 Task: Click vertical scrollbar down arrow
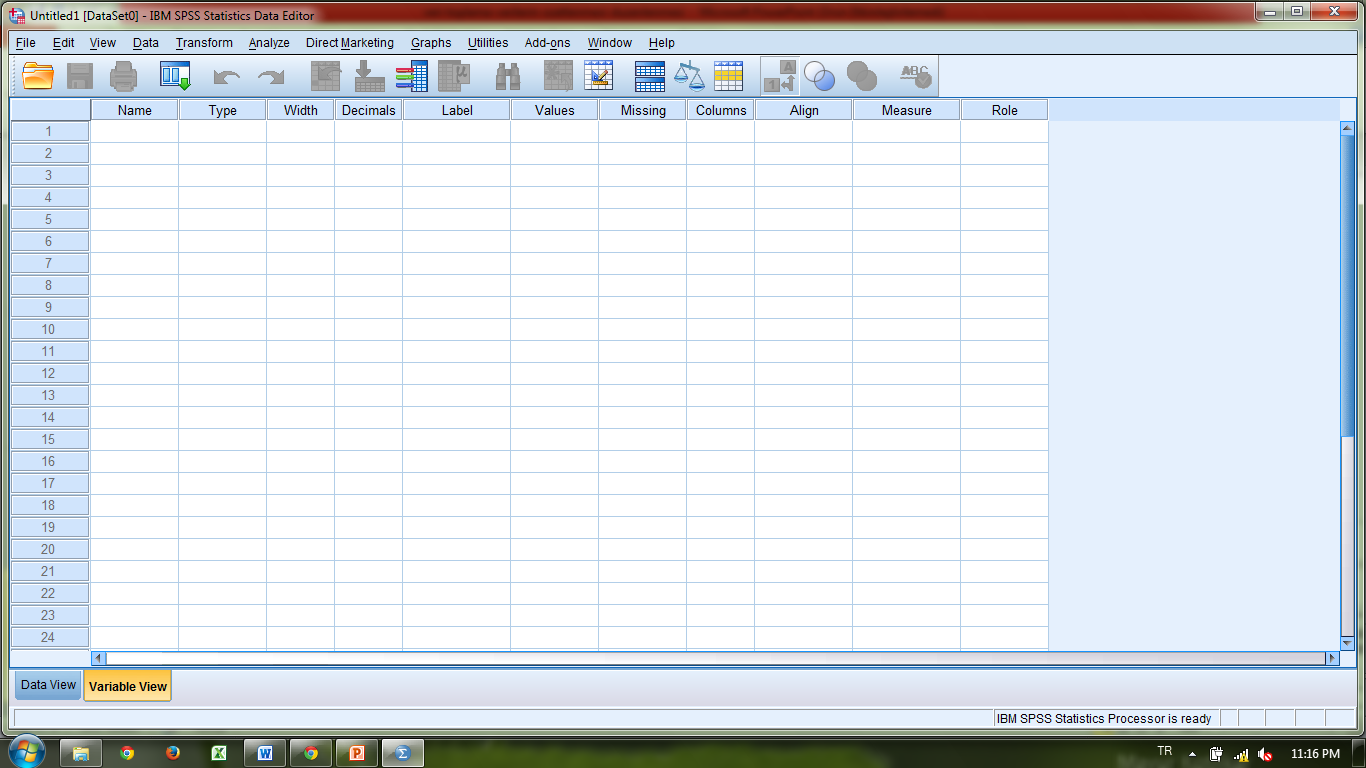point(1346,643)
